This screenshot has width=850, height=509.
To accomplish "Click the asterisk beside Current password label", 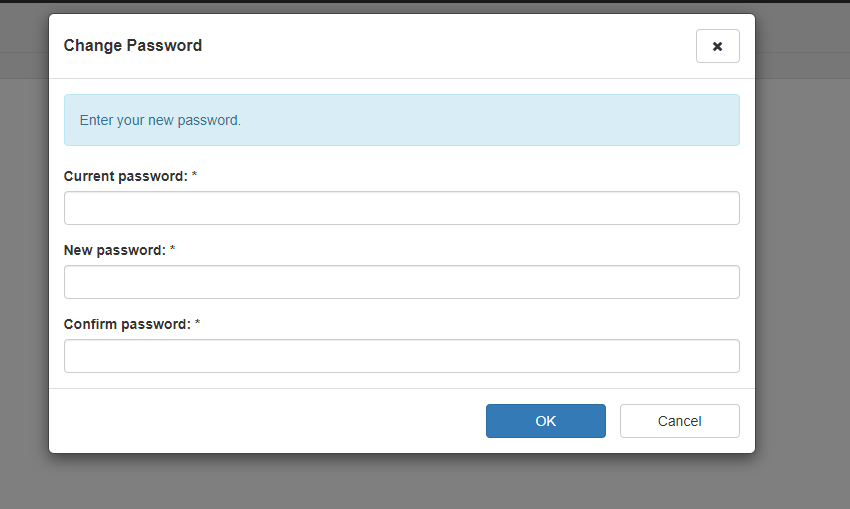I will (195, 176).
